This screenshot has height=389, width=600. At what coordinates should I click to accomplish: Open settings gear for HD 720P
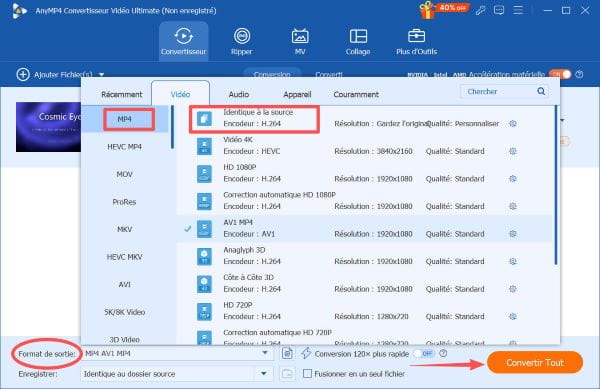(513, 316)
